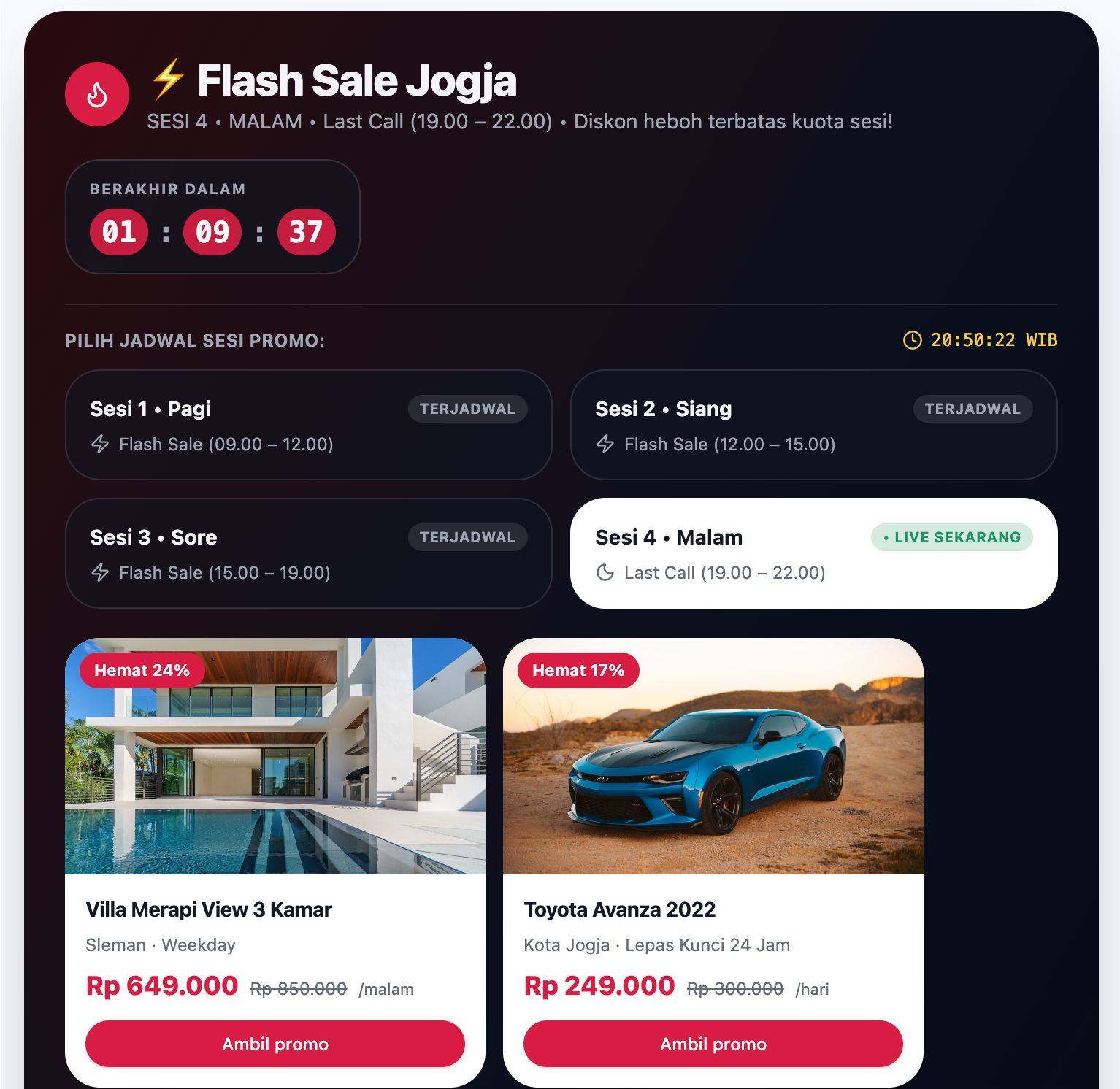This screenshot has width=1120, height=1089.
Task: Click the Hemat 24% discount badge
Action: [x=142, y=670]
